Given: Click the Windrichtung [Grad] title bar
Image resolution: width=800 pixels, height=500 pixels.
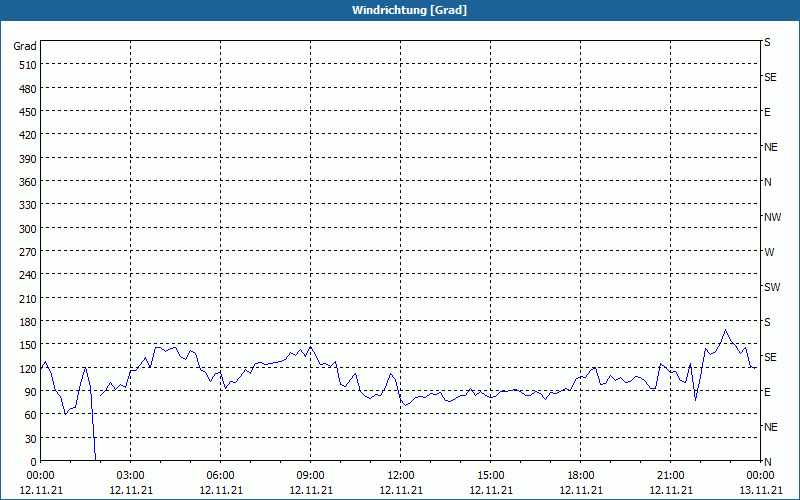Looking at the screenshot, I should tap(400, 10).
